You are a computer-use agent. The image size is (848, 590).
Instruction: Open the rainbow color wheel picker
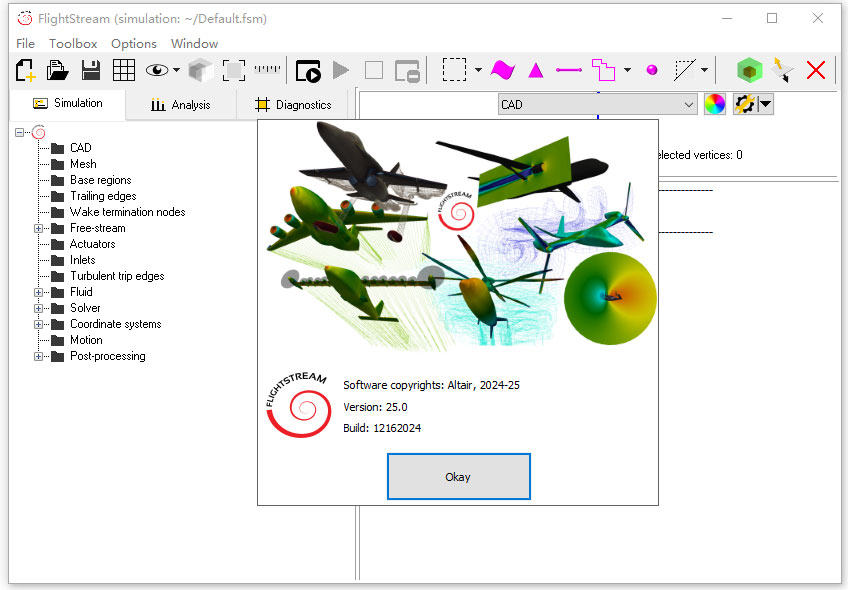coord(714,104)
